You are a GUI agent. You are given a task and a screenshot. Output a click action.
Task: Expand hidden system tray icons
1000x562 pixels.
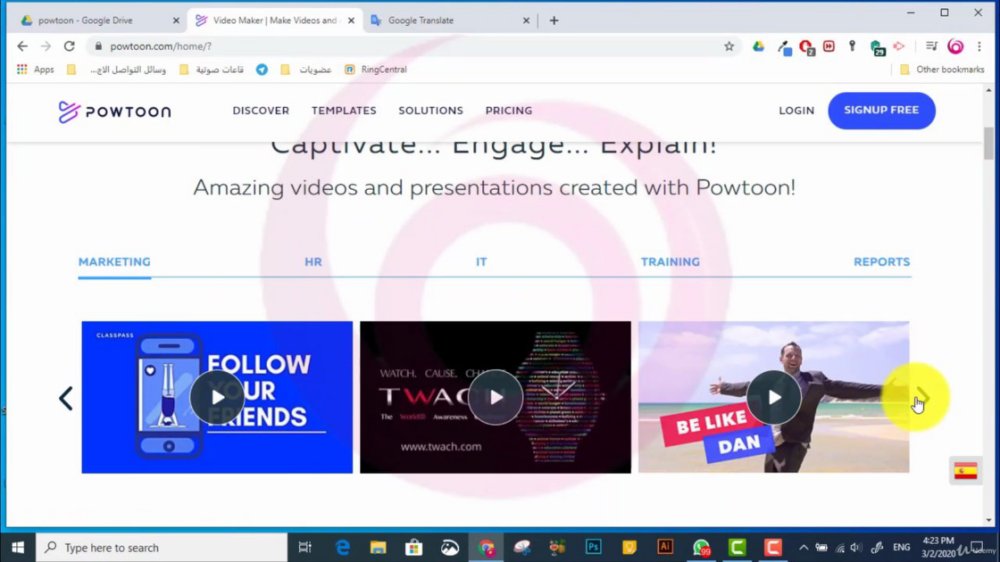(804, 547)
